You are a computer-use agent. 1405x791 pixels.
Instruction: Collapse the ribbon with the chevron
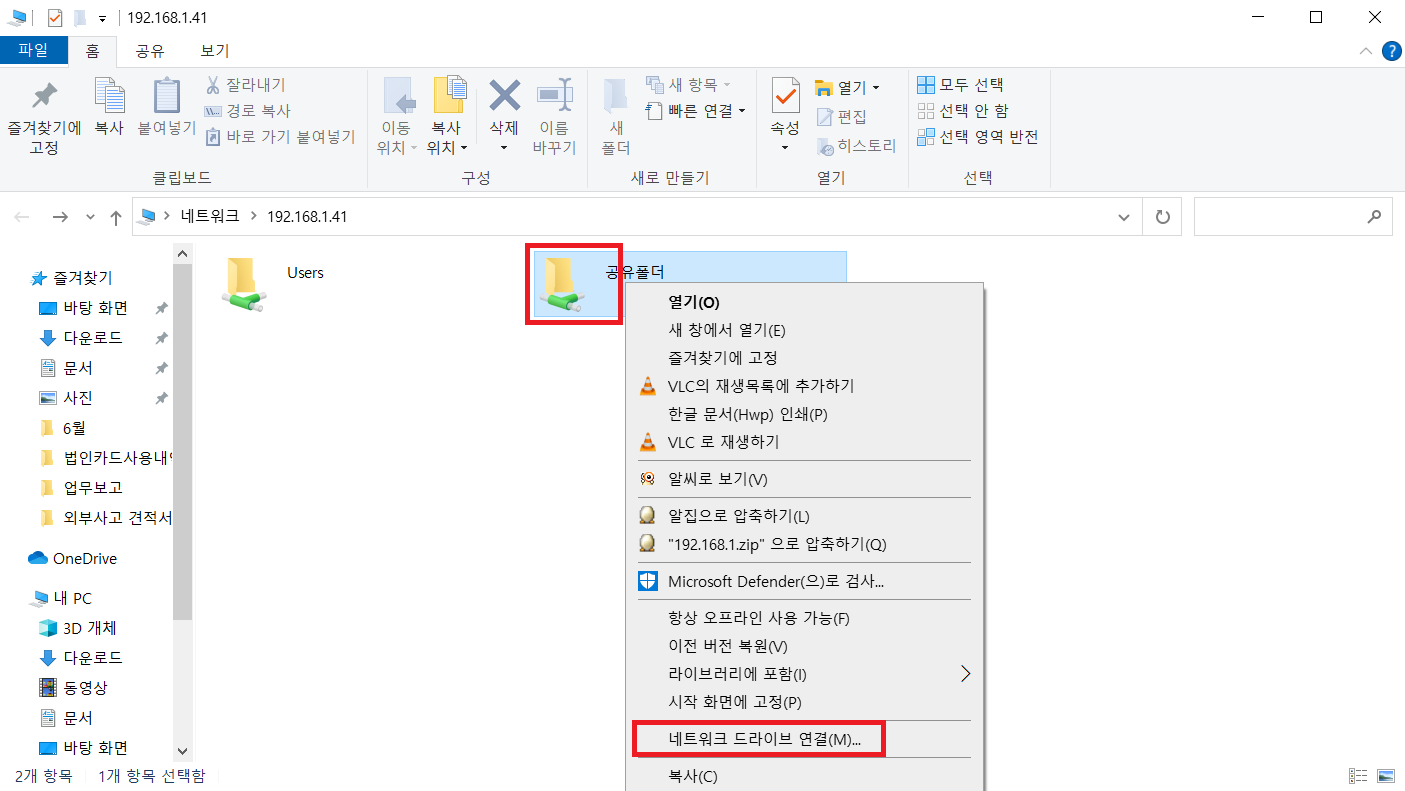click(1366, 51)
